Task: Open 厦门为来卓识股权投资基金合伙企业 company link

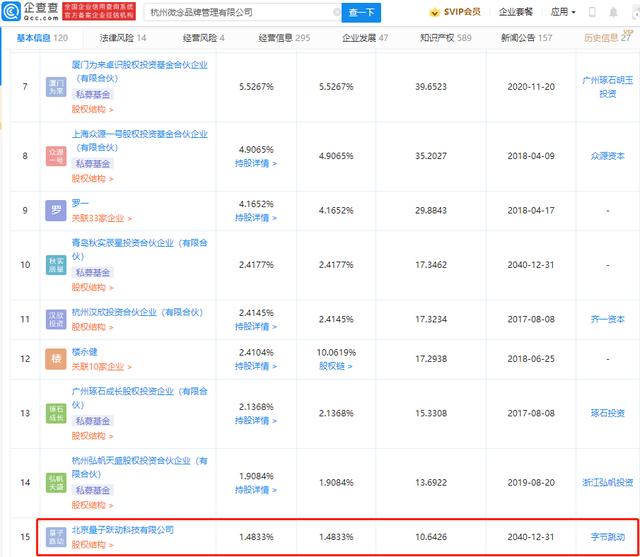Action: pos(140,71)
